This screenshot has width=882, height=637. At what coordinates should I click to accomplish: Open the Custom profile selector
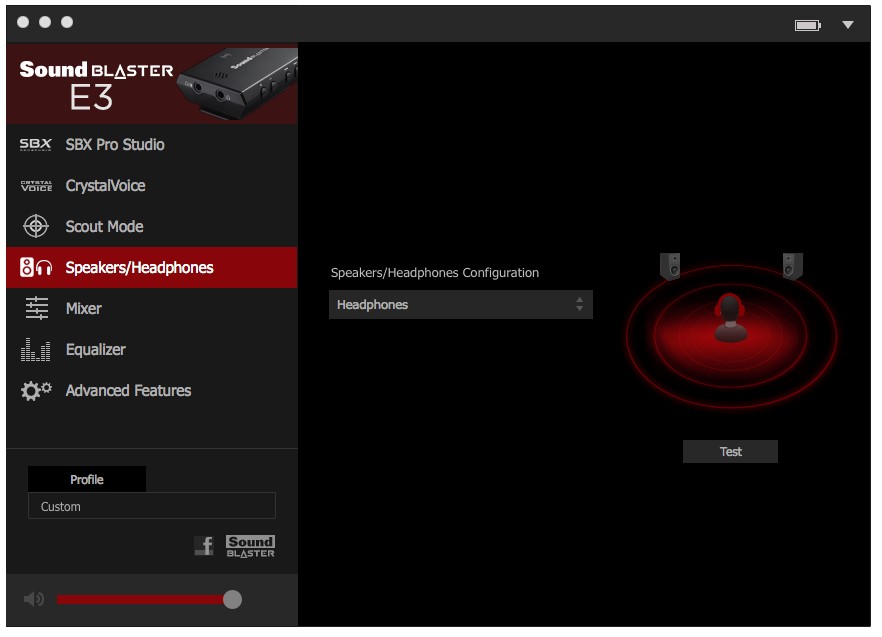pyautogui.click(x=151, y=507)
